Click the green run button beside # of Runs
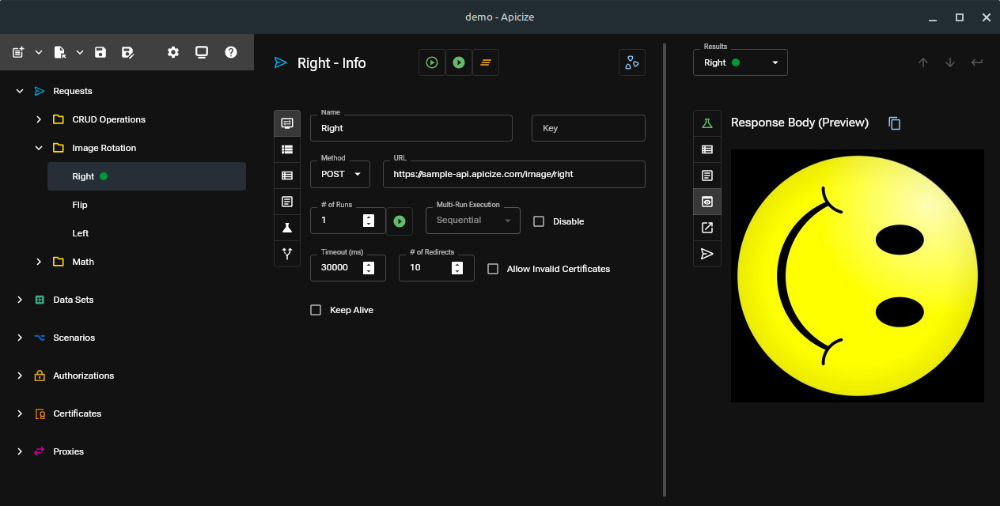 pos(400,221)
